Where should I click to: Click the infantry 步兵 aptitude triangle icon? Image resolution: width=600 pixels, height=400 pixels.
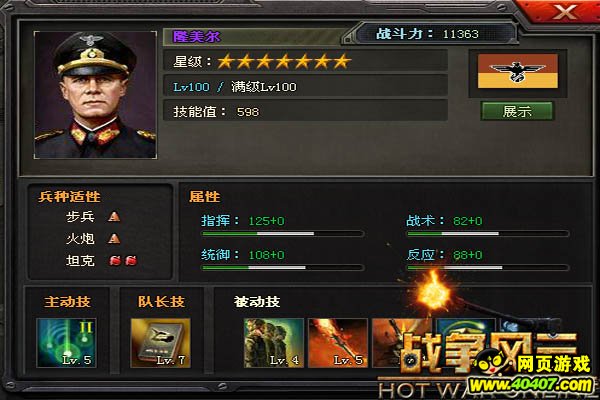click(114, 217)
